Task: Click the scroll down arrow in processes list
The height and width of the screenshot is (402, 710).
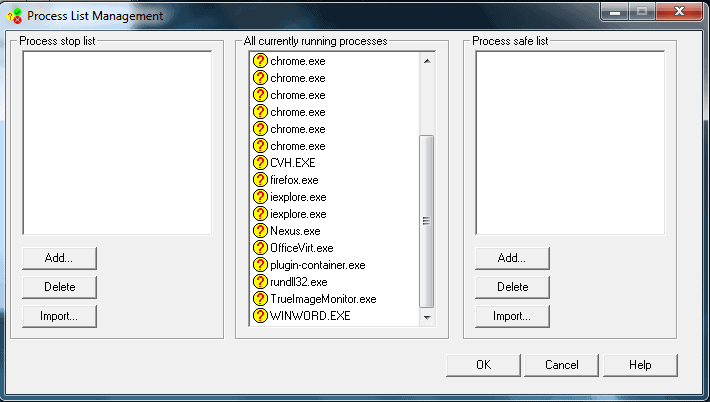Action: point(427,317)
